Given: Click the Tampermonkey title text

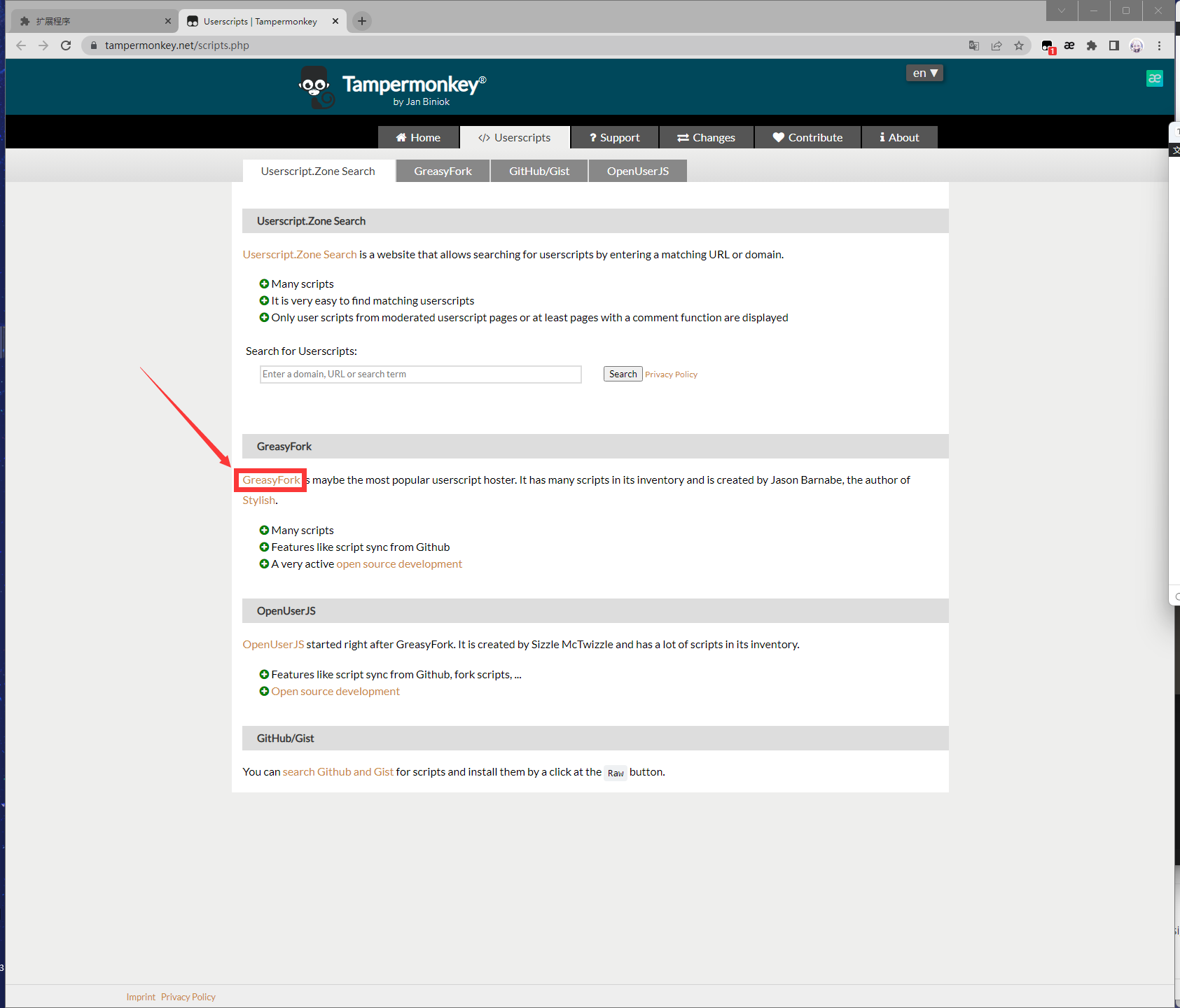Looking at the screenshot, I should coord(414,84).
